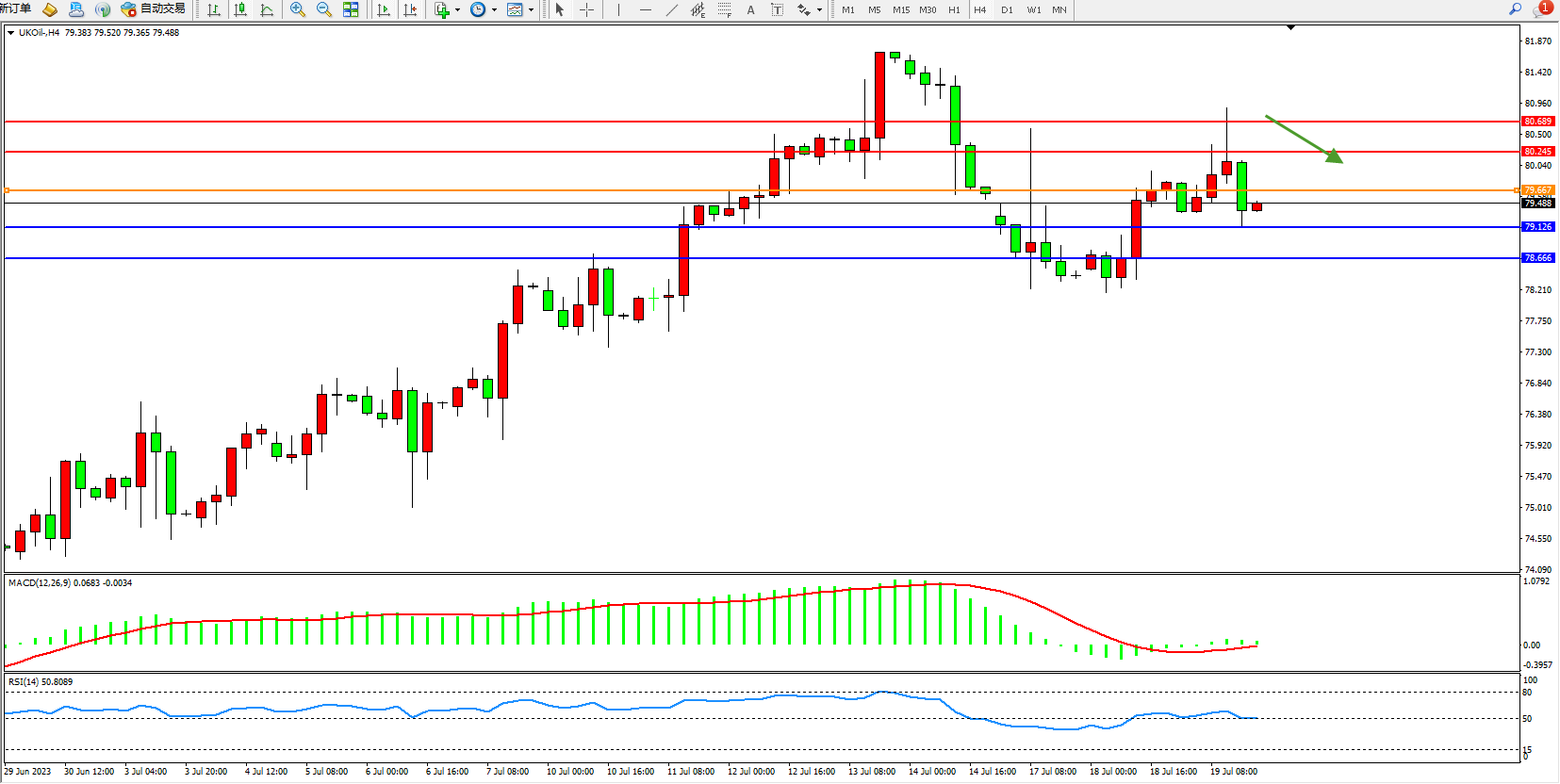Click the zoom out magnifier icon
The width and height of the screenshot is (1560, 784).
(x=324, y=9)
